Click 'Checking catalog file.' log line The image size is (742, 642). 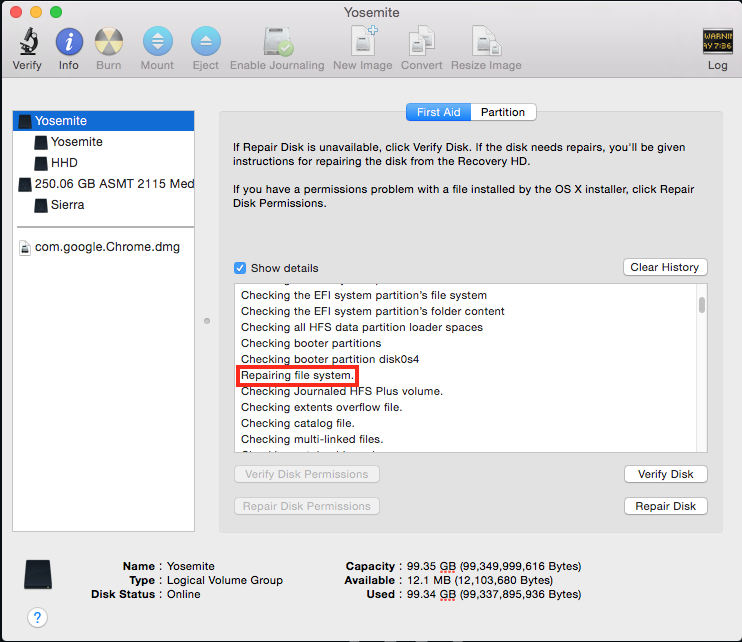(x=298, y=423)
